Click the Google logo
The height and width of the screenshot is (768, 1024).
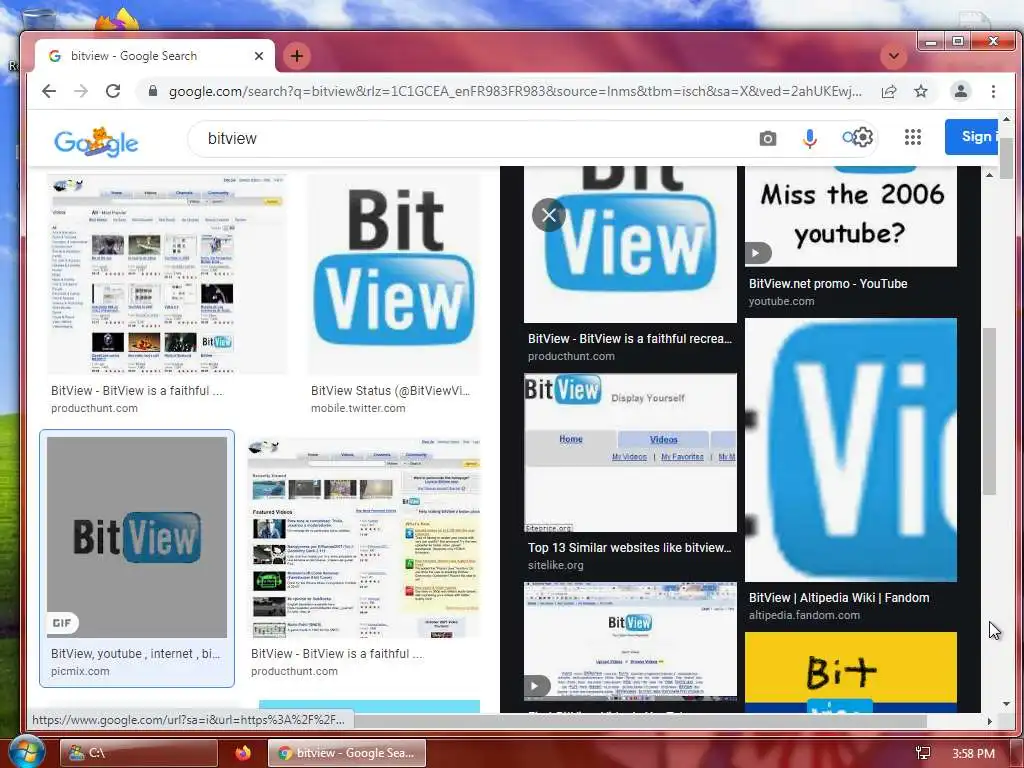(96, 142)
